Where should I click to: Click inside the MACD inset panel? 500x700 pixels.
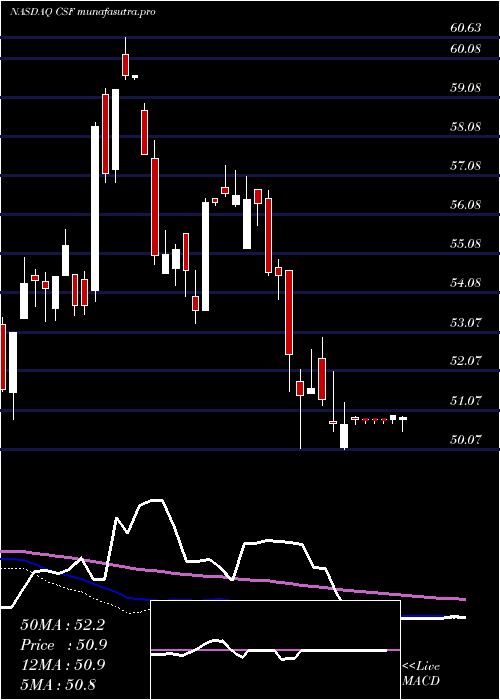tap(275, 650)
